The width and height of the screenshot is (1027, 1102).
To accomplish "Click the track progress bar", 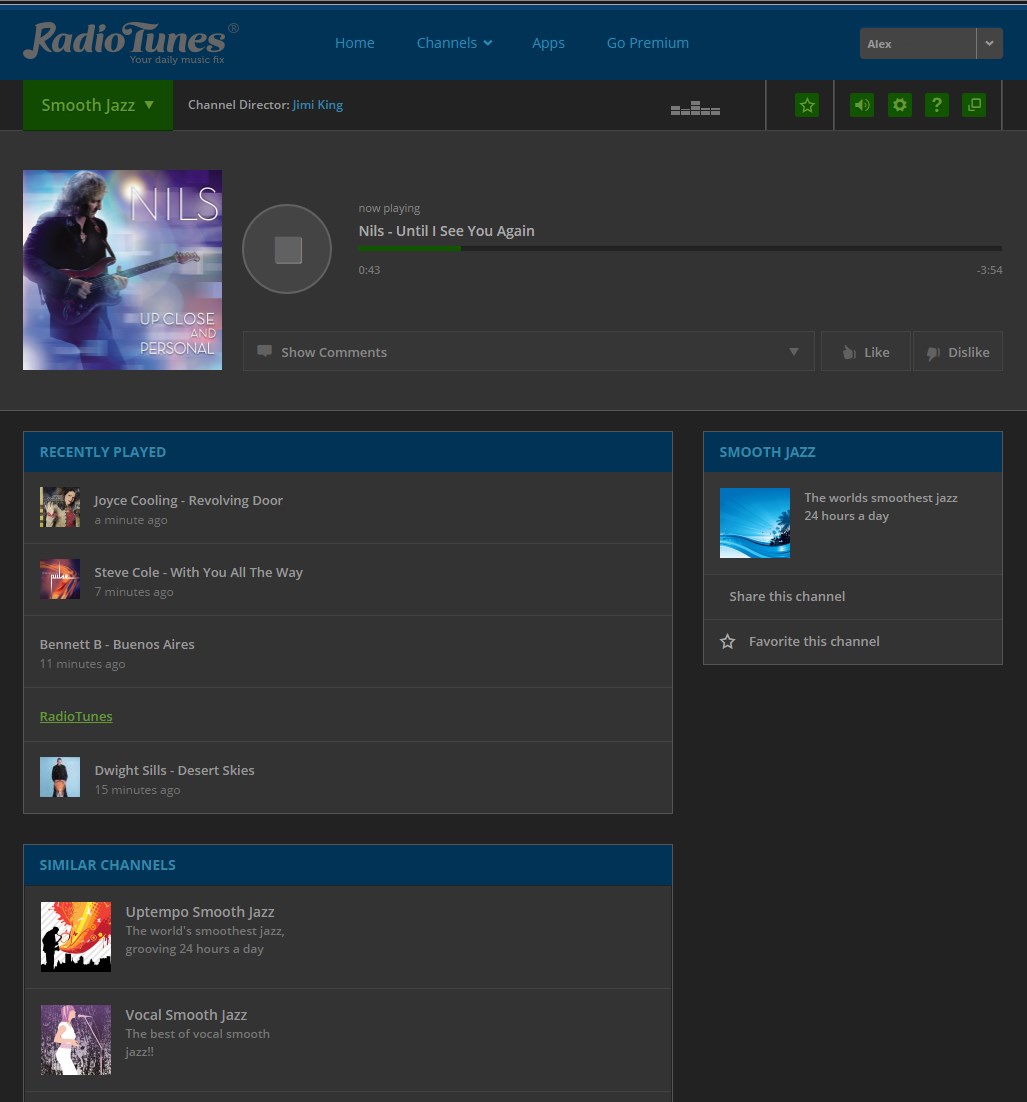I will 680,249.
